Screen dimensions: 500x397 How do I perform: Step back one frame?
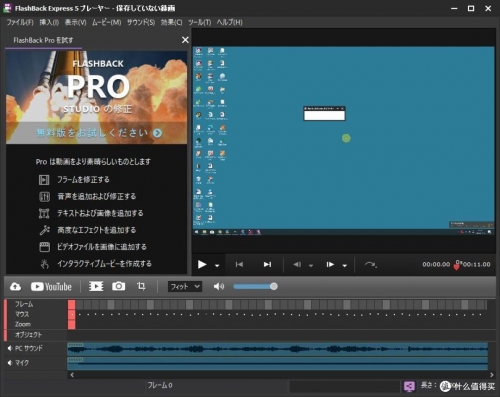coord(297,265)
